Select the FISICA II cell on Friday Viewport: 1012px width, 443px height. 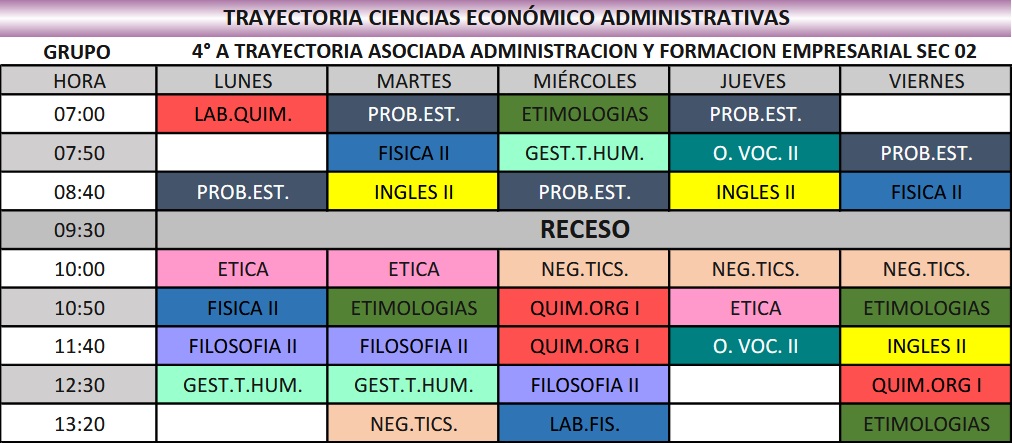coord(926,191)
